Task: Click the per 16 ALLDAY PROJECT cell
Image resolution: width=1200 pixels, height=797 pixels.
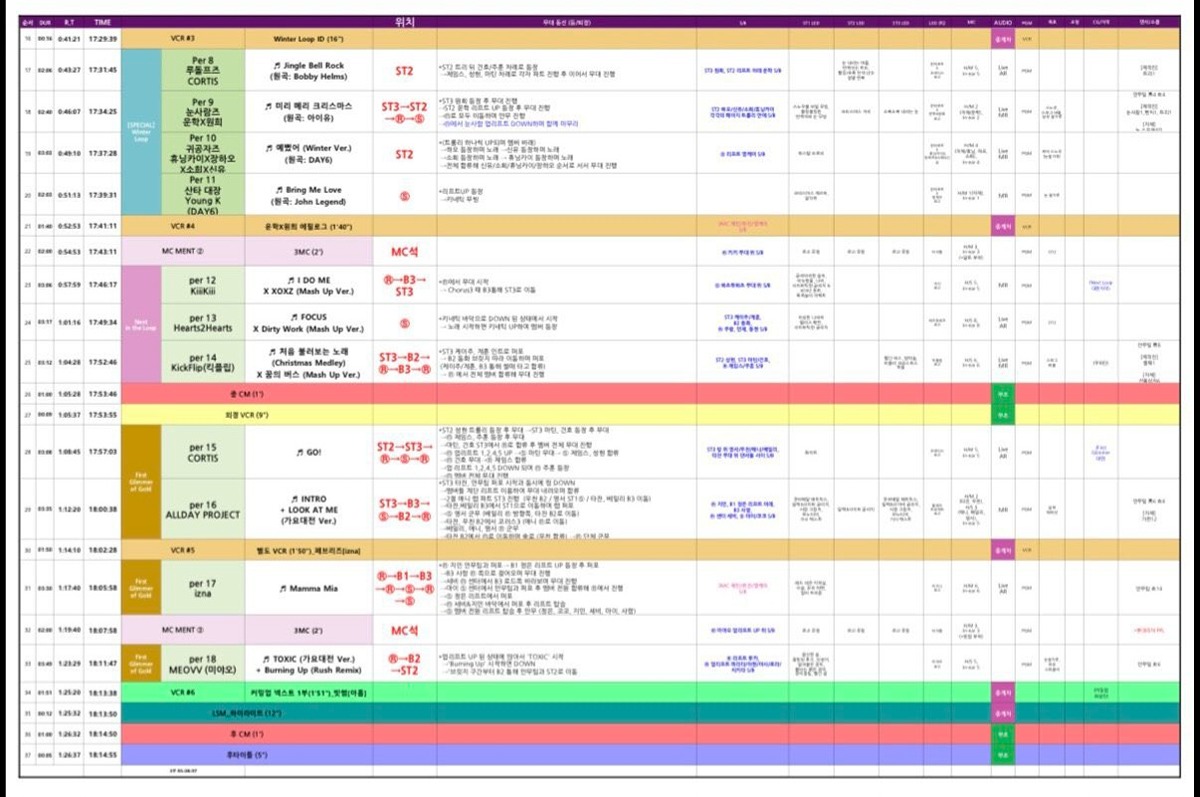Action: tap(203, 509)
